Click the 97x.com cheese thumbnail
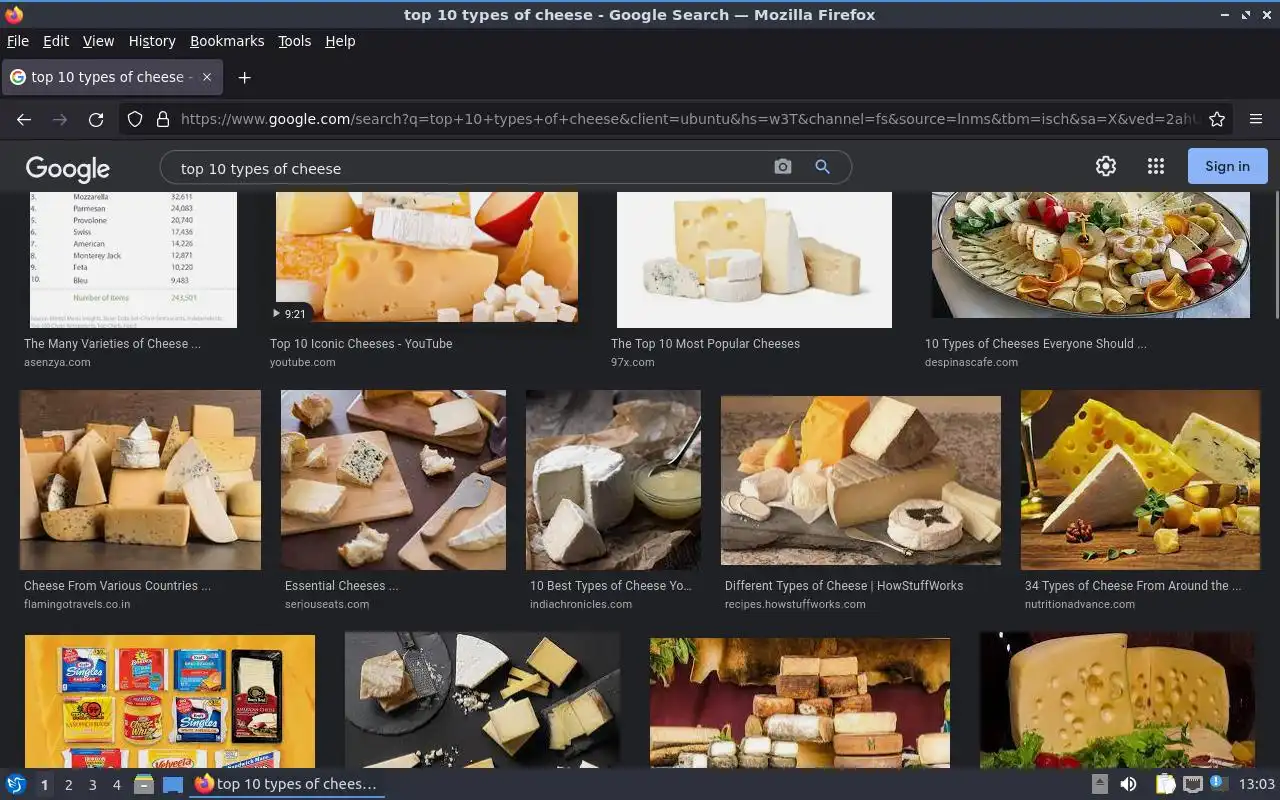The image size is (1280, 800). pos(754,259)
